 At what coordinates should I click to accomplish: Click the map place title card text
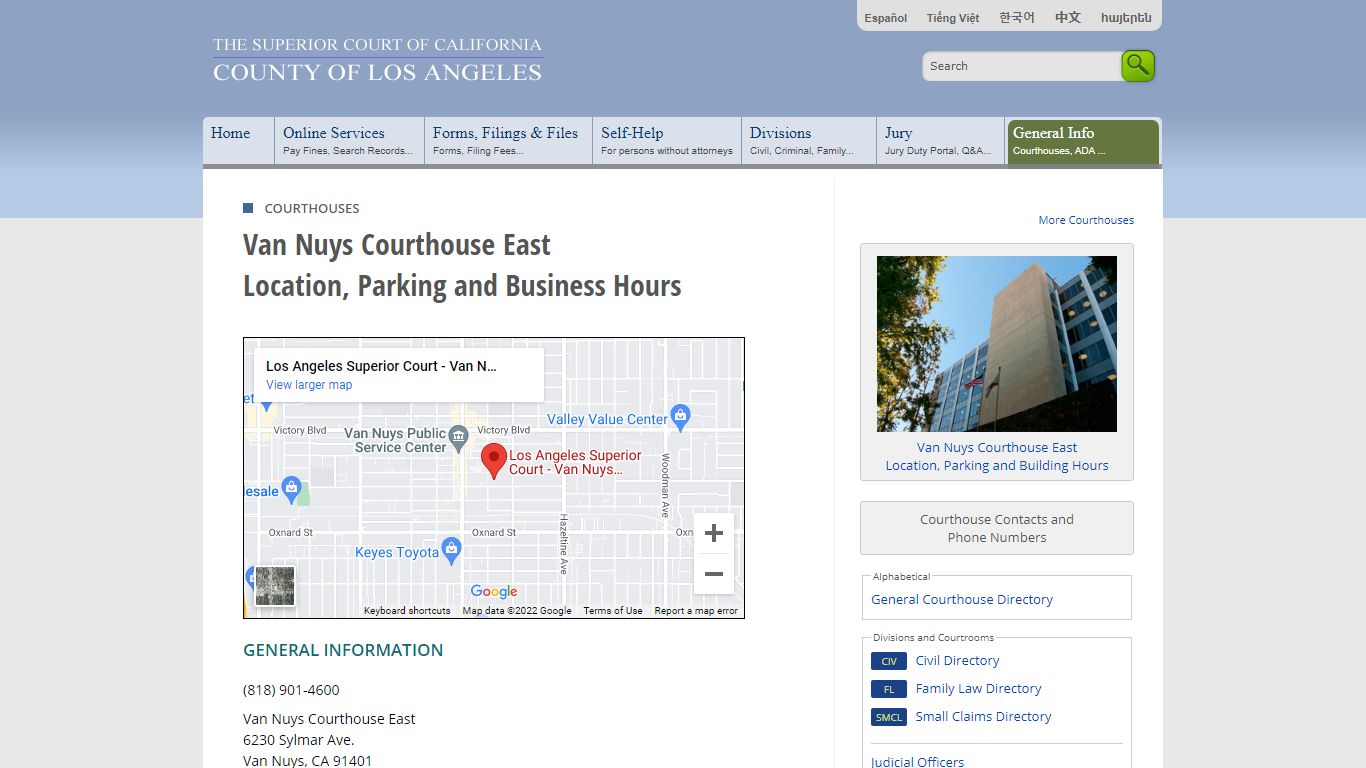pos(381,366)
